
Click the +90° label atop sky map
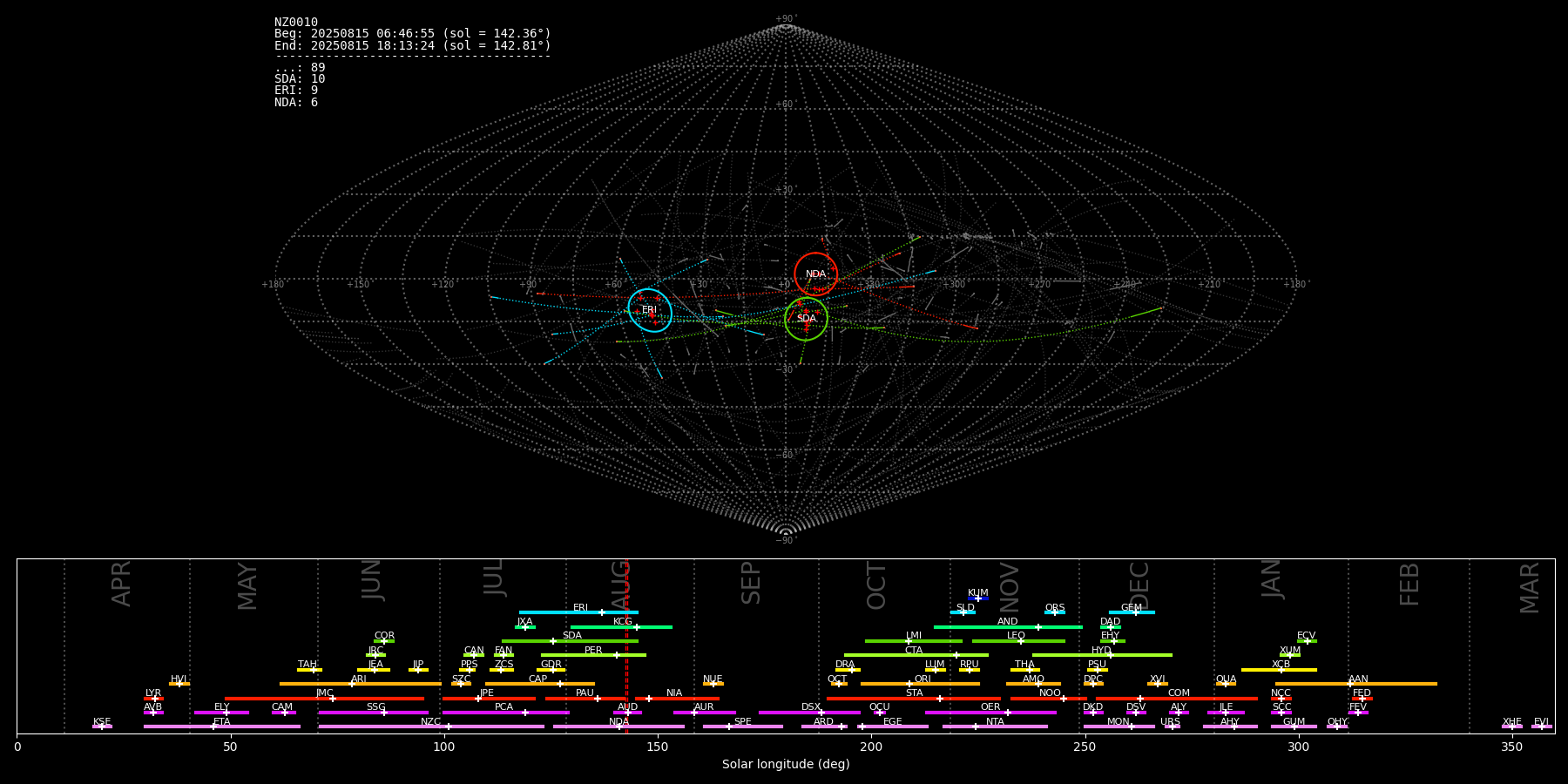(786, 19)
